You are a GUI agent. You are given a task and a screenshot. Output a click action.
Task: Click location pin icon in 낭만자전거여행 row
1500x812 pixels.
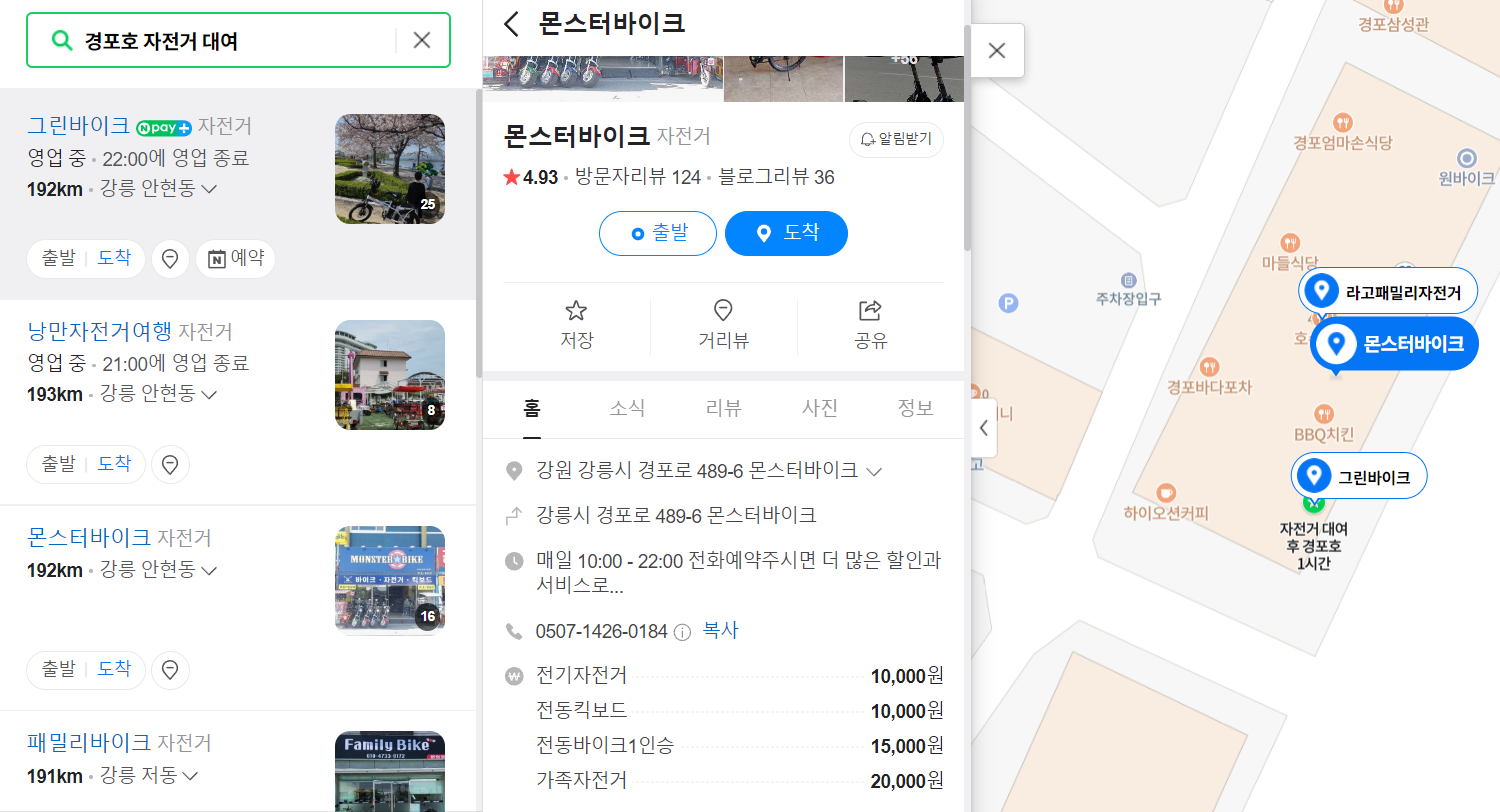pos(170,465)
